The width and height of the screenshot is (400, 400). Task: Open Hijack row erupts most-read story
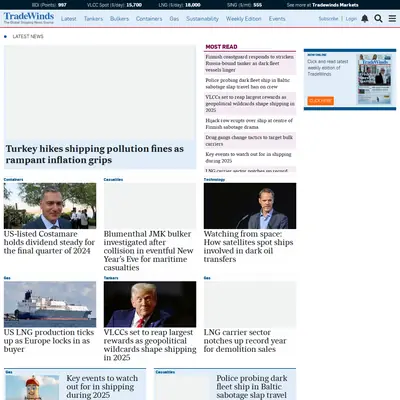(249, 124)
